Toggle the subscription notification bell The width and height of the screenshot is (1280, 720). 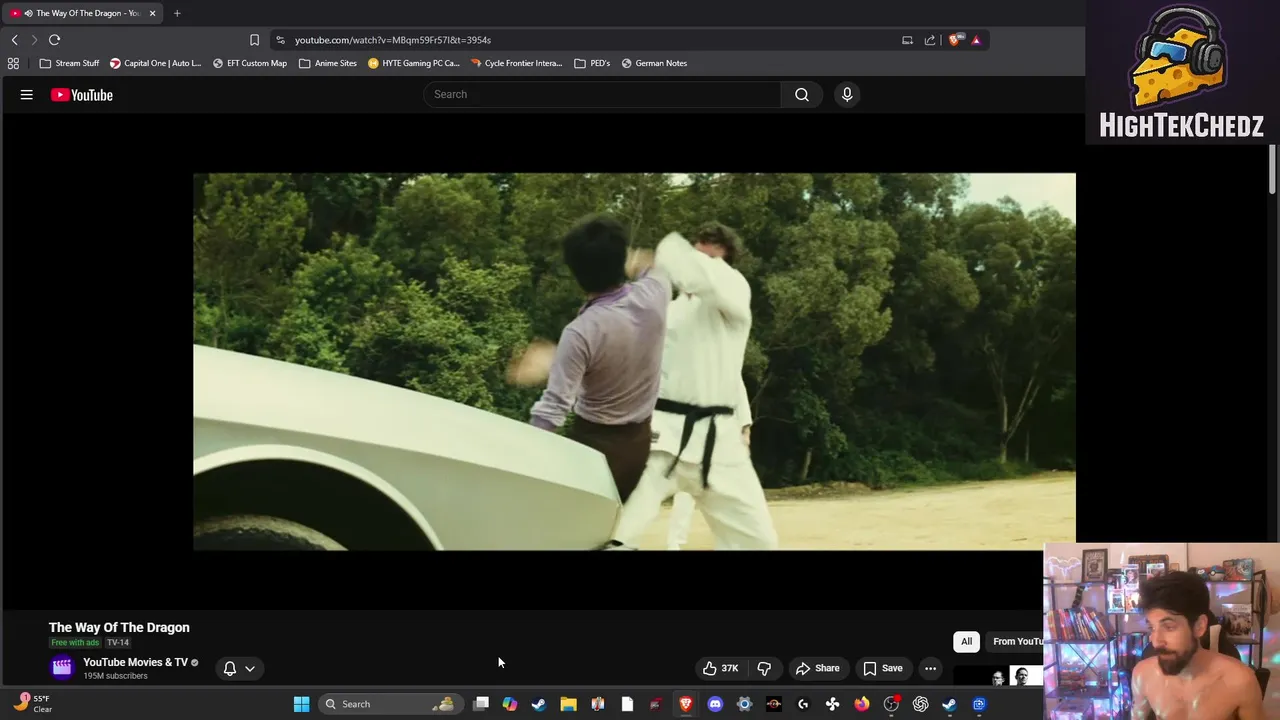click(230, 668)
